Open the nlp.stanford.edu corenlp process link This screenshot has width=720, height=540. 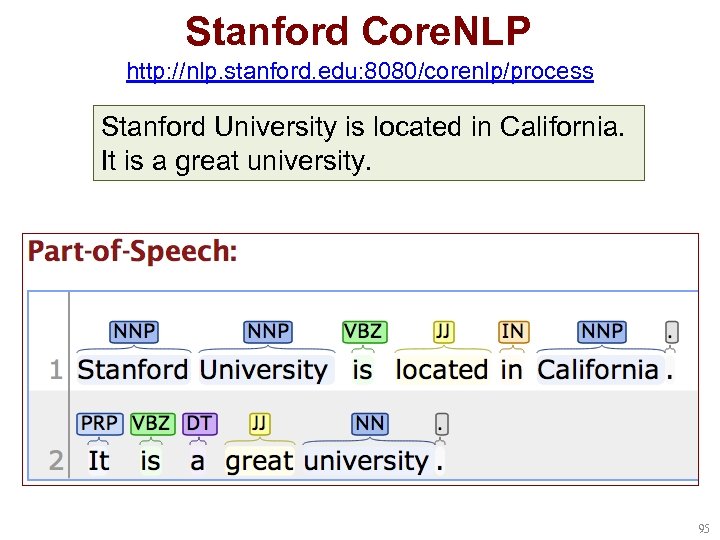point(360,72)
